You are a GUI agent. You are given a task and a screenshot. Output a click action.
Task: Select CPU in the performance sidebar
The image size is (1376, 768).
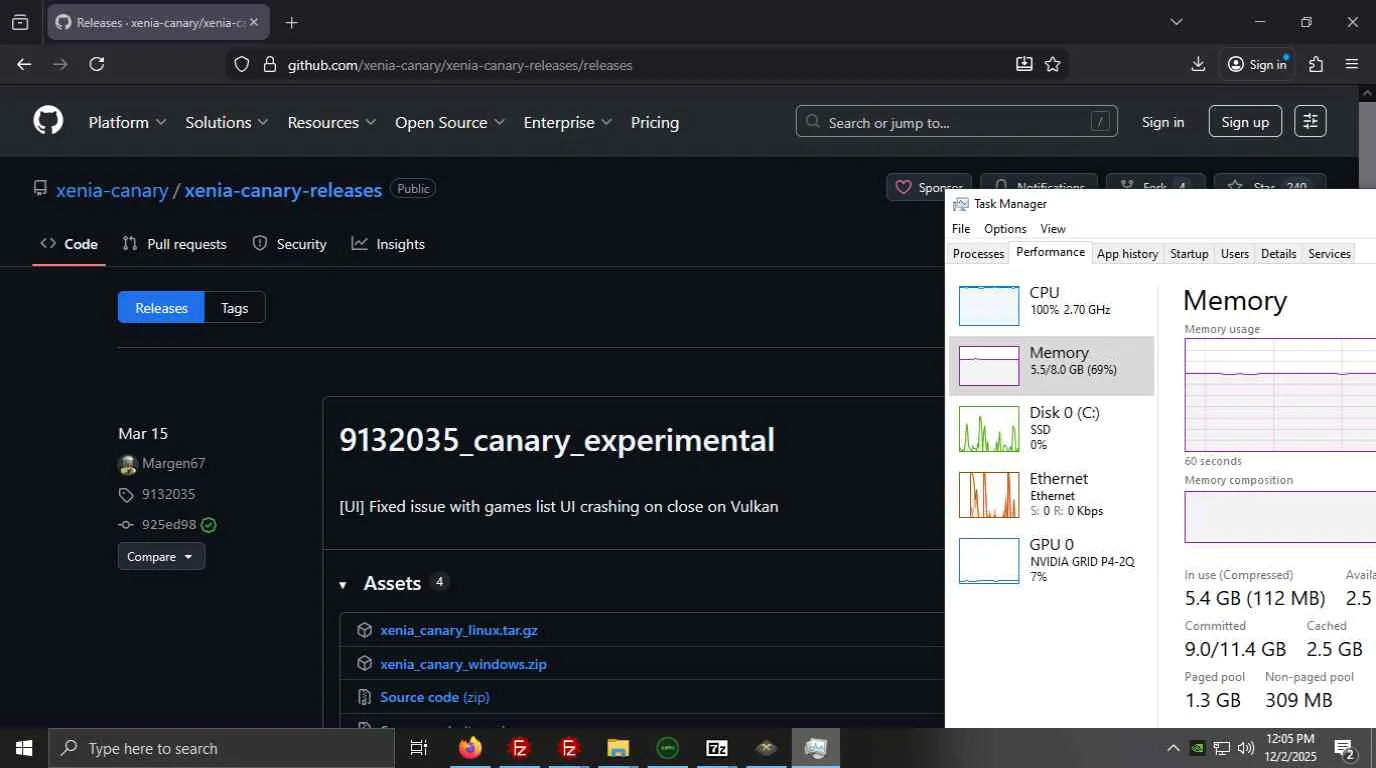[1051, 305]
